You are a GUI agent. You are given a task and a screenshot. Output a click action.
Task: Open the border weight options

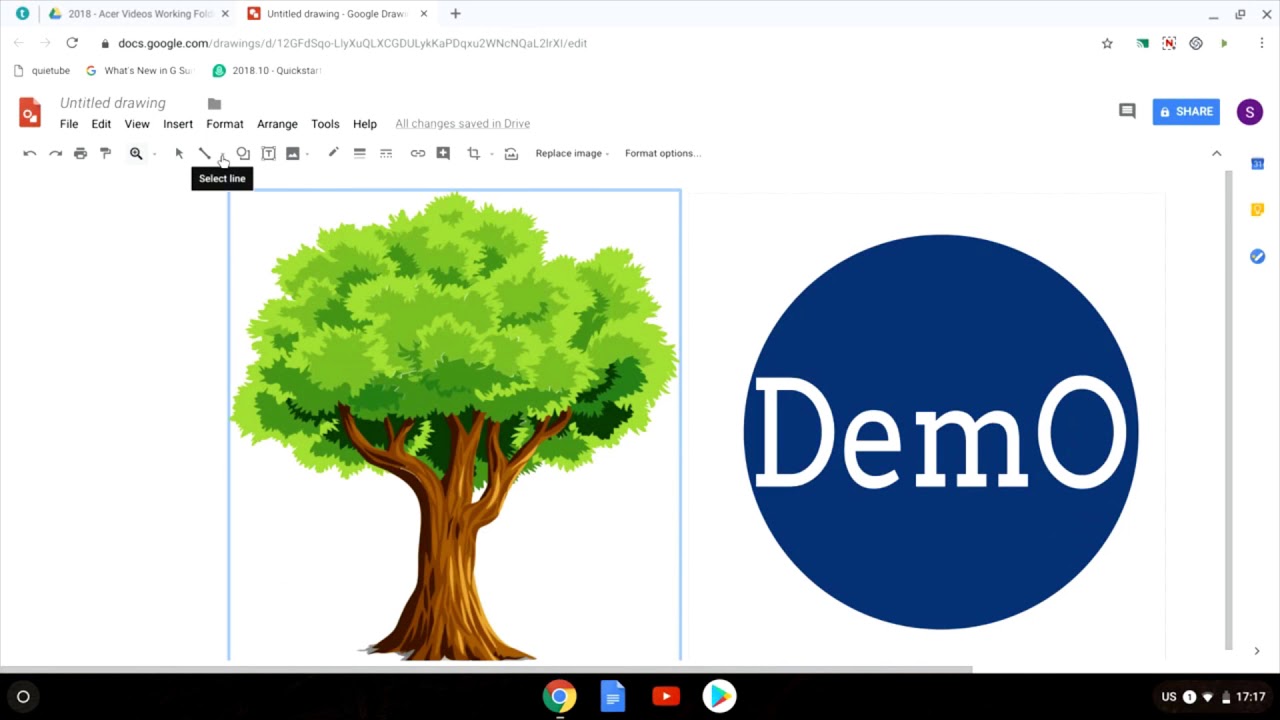360,153
